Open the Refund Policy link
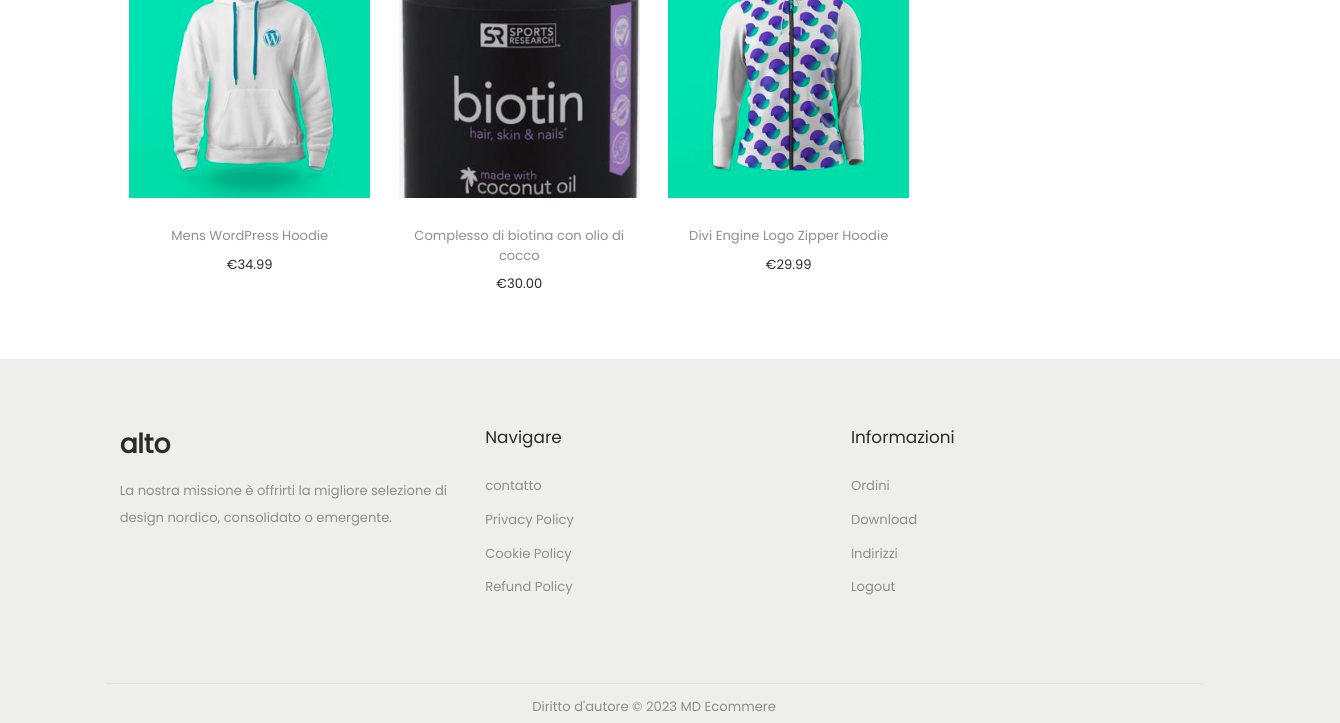This screenshot has height=723, width=1340. pos(528,587)
